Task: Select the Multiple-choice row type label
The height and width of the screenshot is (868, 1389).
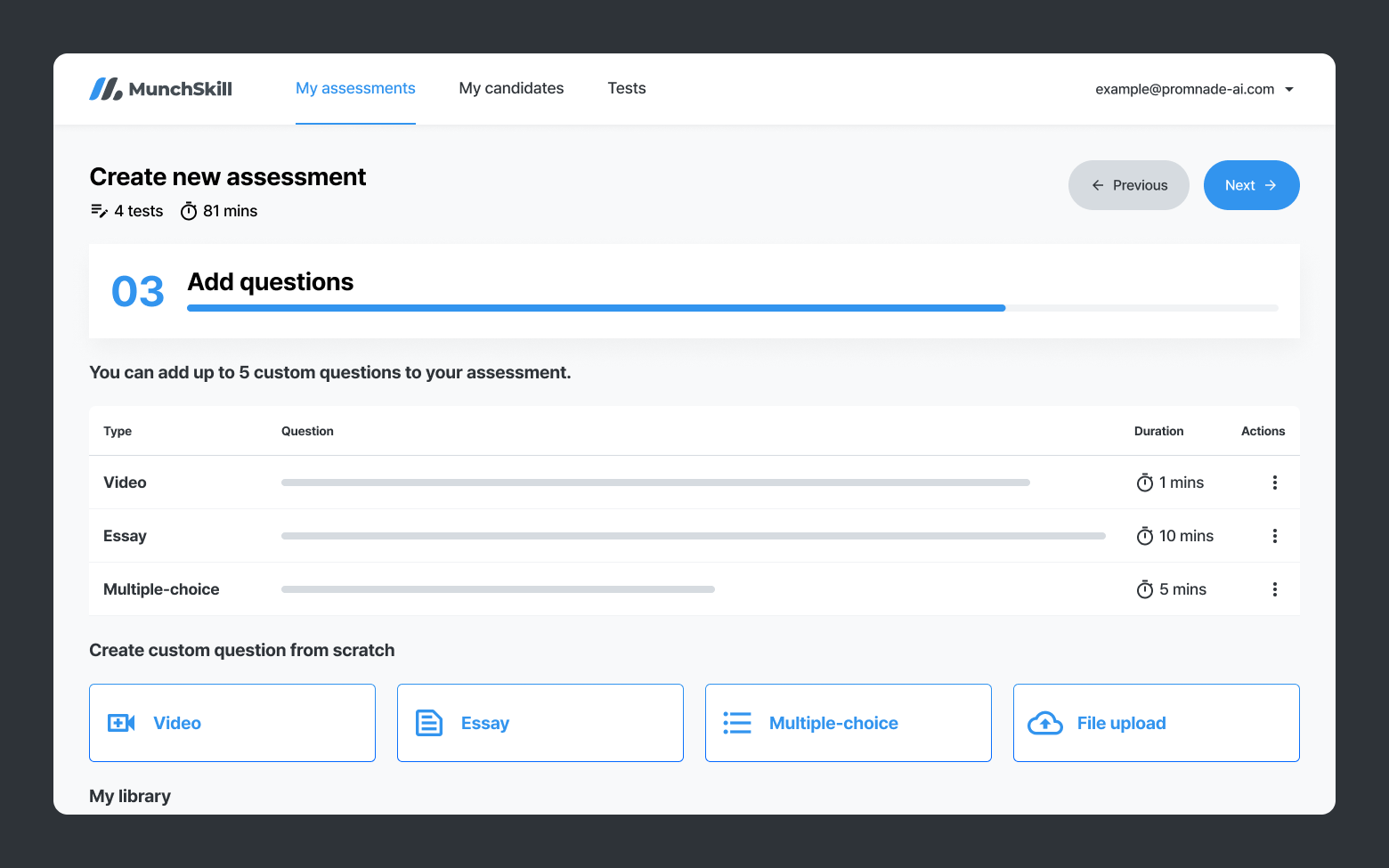Action: point(161,589)
